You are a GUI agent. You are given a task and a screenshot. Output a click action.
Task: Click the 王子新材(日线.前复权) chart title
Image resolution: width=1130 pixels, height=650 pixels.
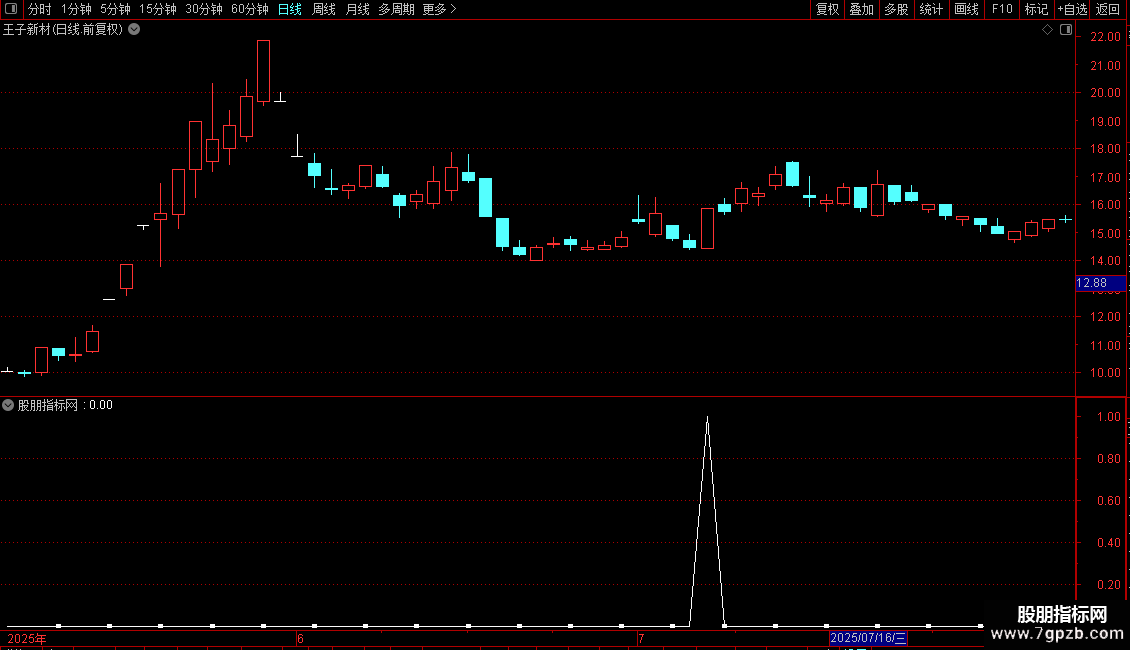point(63,30)
